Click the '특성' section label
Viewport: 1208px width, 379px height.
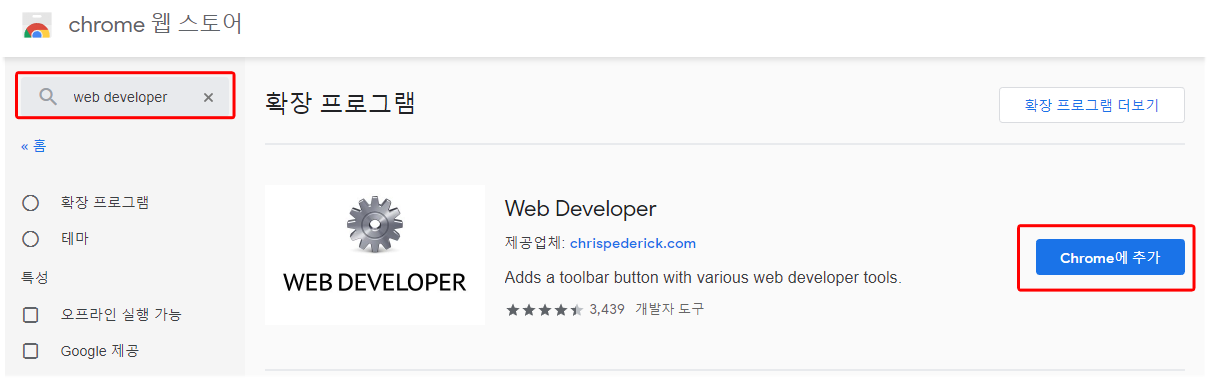35,277
